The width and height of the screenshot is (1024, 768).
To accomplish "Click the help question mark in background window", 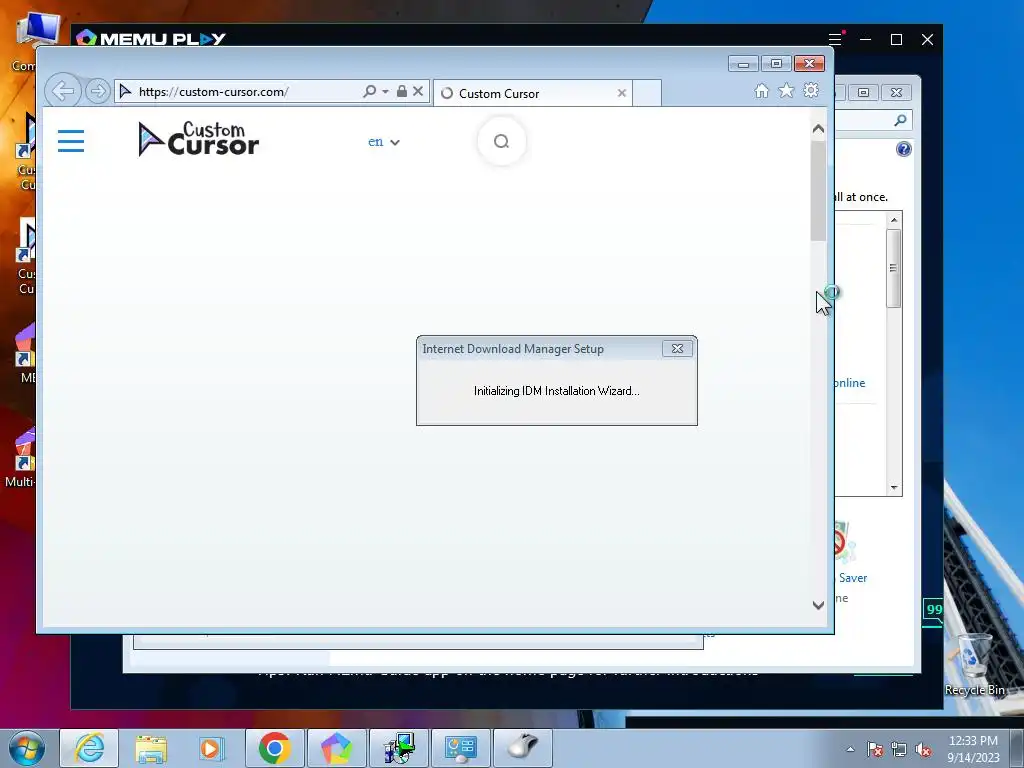I will point(904,149).
